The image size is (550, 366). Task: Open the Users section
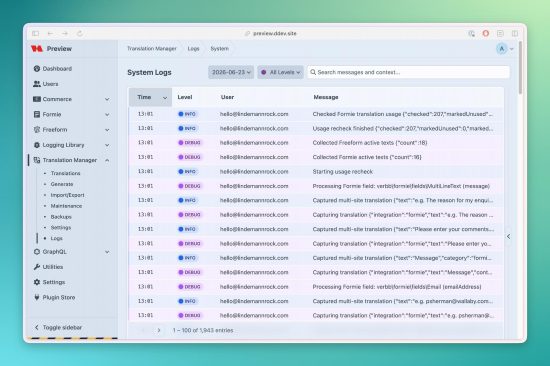pyautogui.click(x=46, y=84)
